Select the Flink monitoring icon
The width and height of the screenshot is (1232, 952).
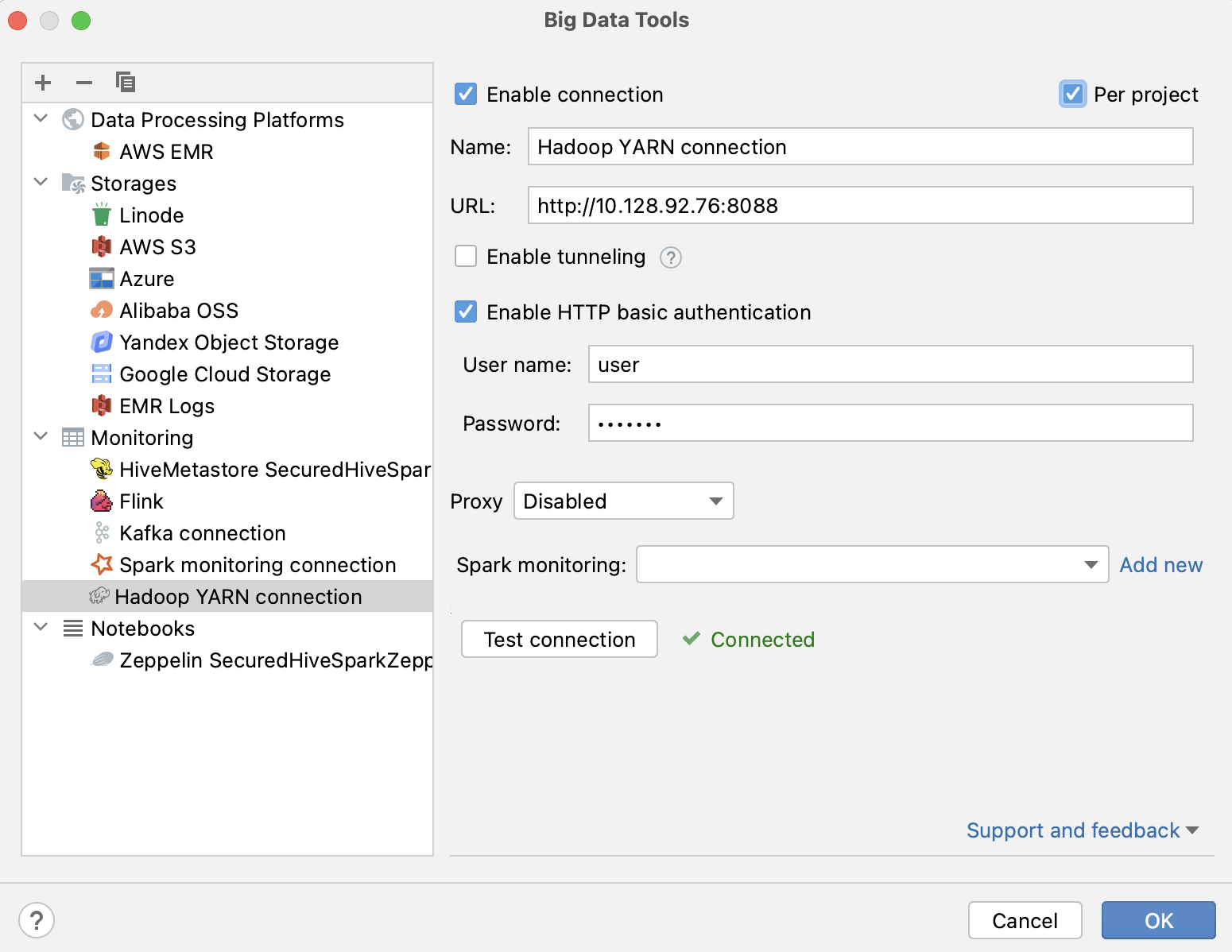click(103, 501)
